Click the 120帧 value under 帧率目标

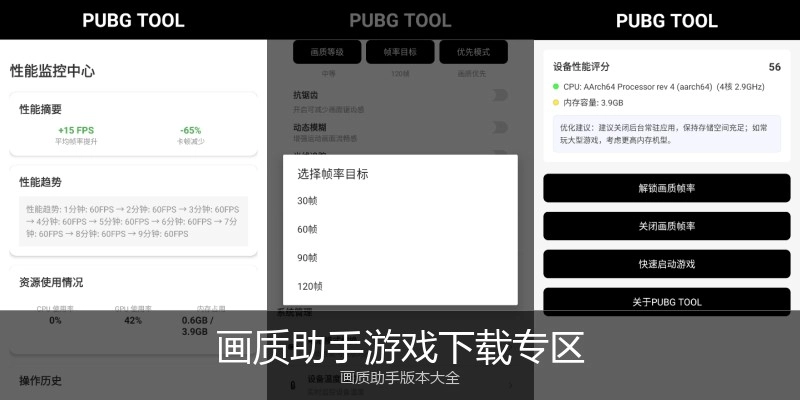(x=400, y=73)
